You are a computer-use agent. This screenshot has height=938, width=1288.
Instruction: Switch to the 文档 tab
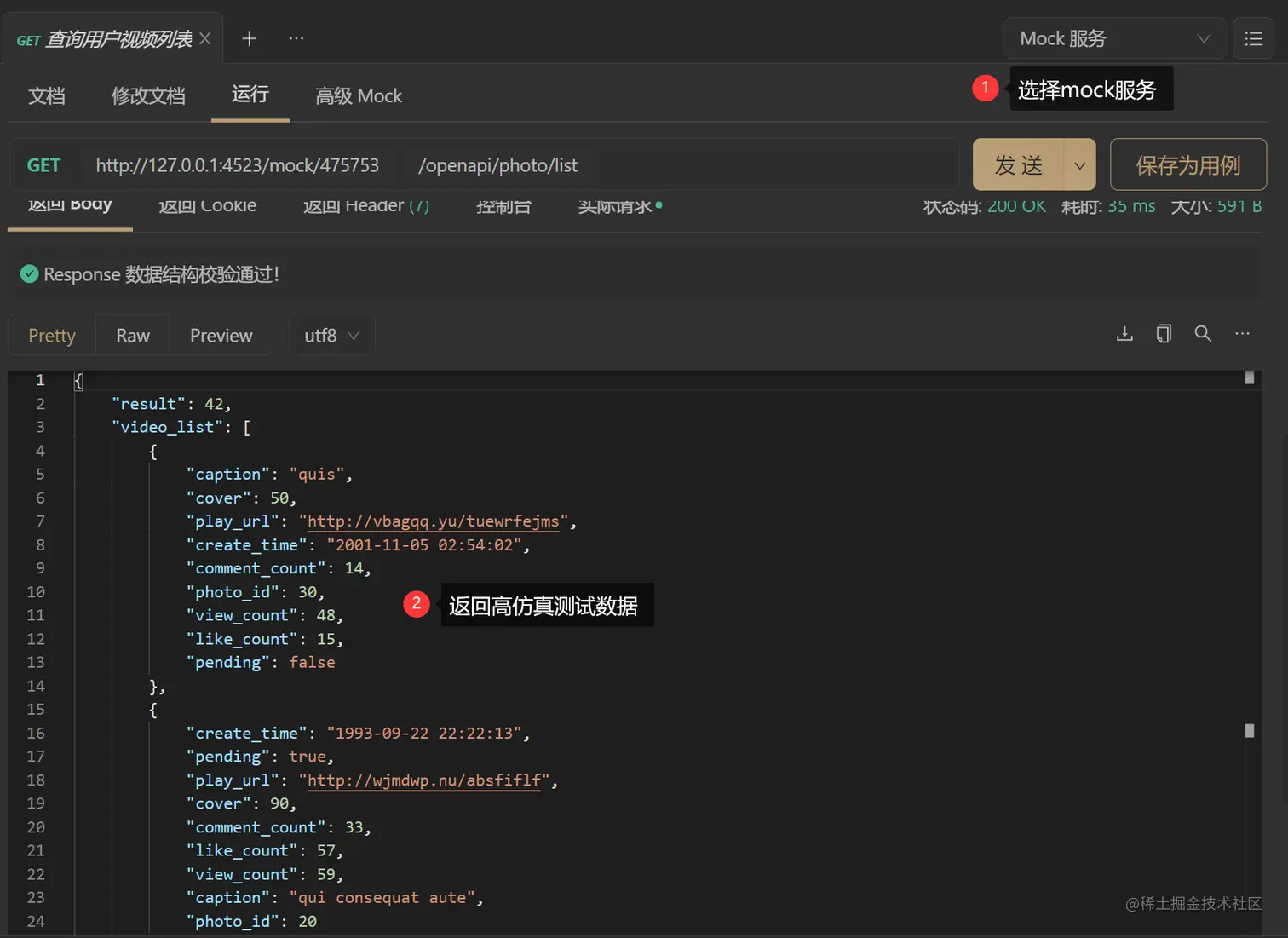46,95
